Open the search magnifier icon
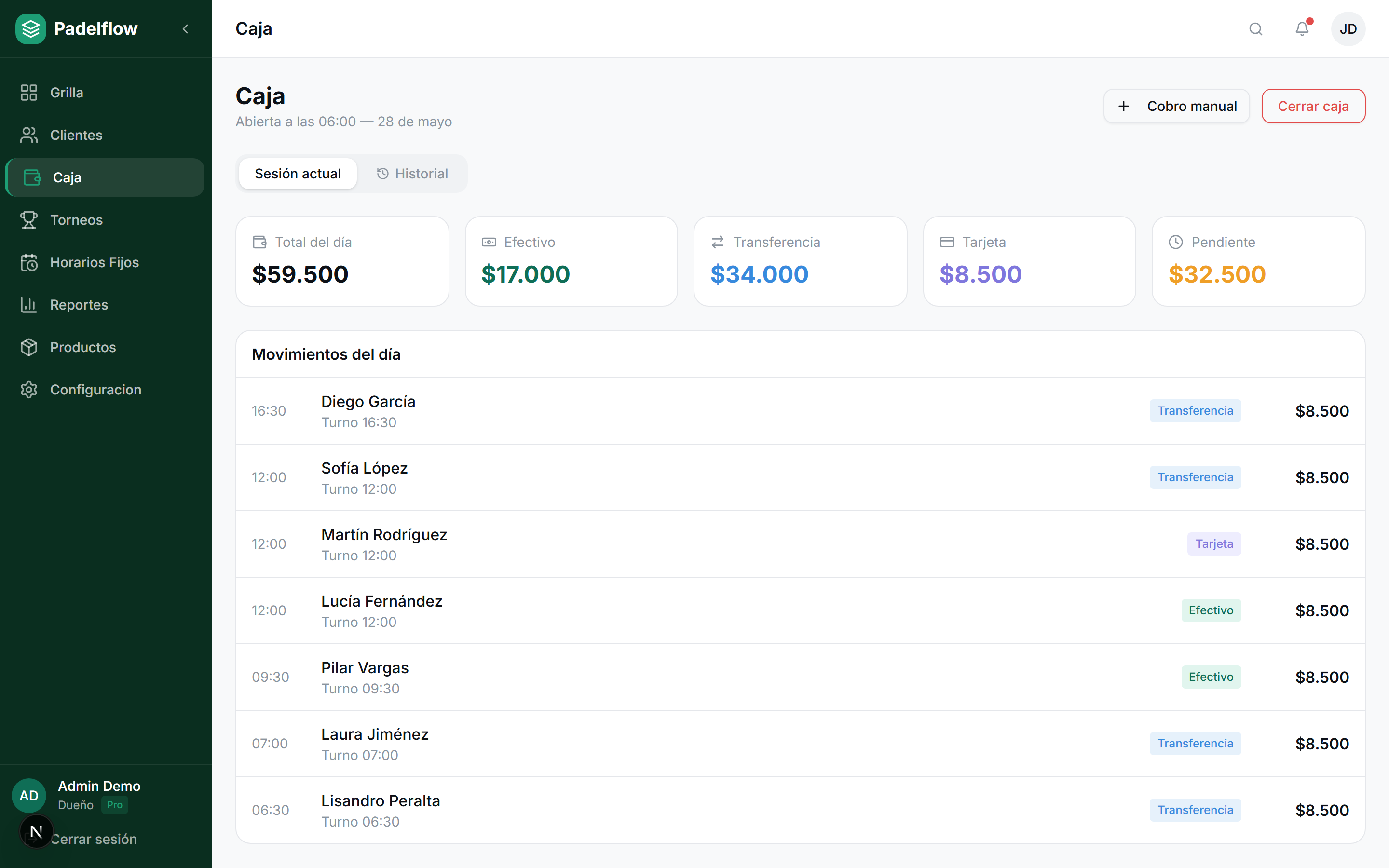Viewport: 1389px width, 868px height. 1256,29
